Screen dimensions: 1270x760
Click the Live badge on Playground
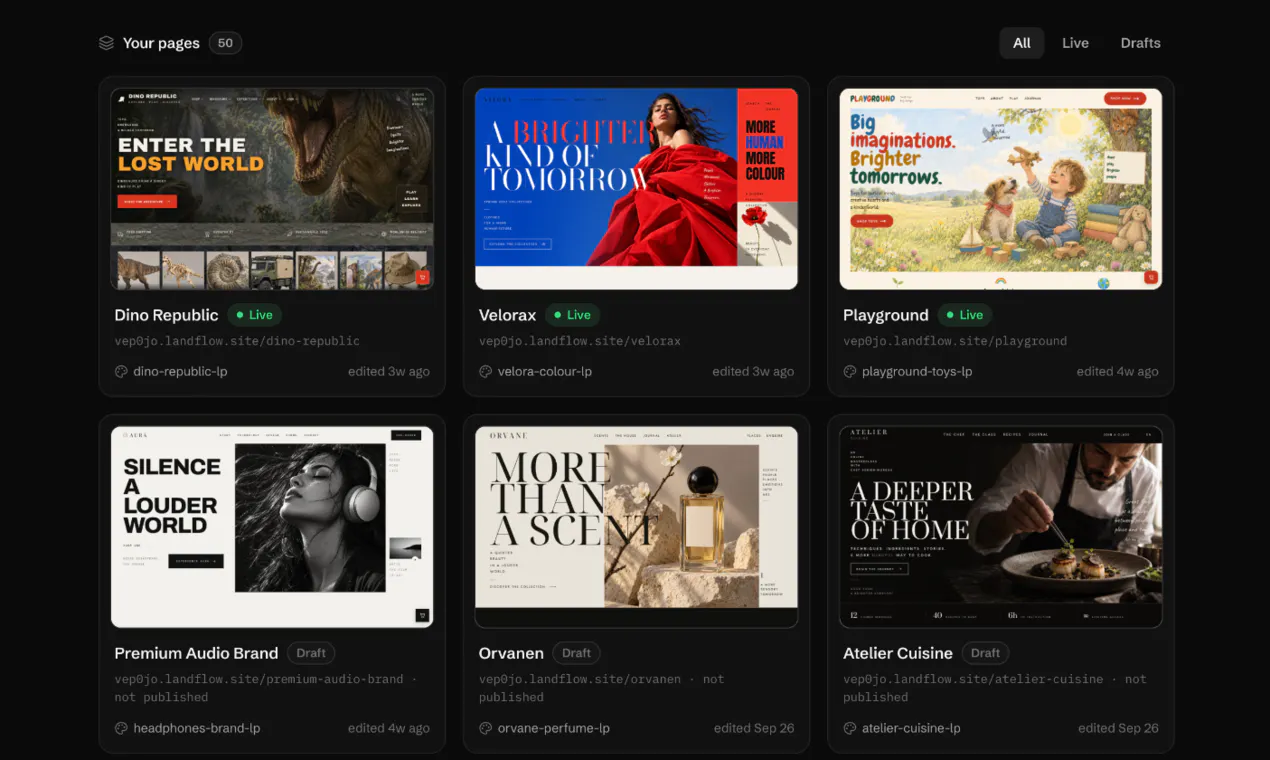[x=965, y=315]
